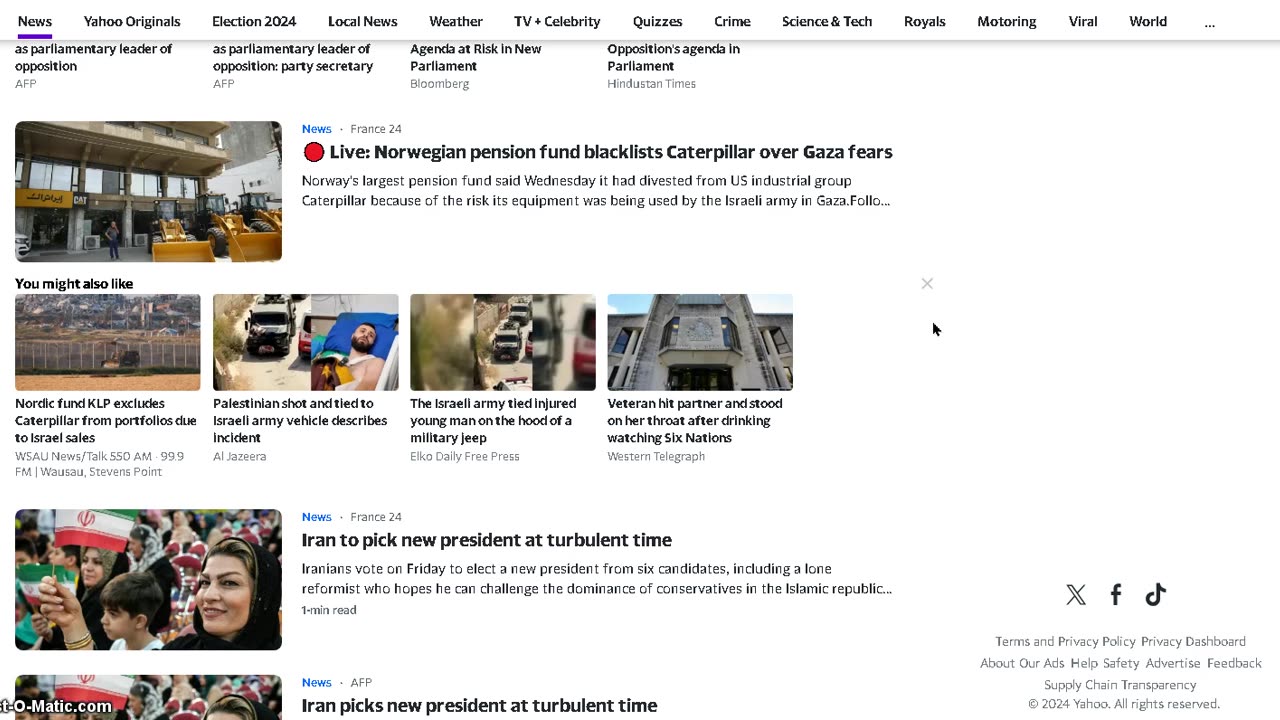Open Privacy Dashboard link
Screen dimensions: 1280x720
[x=1193, y=642]
